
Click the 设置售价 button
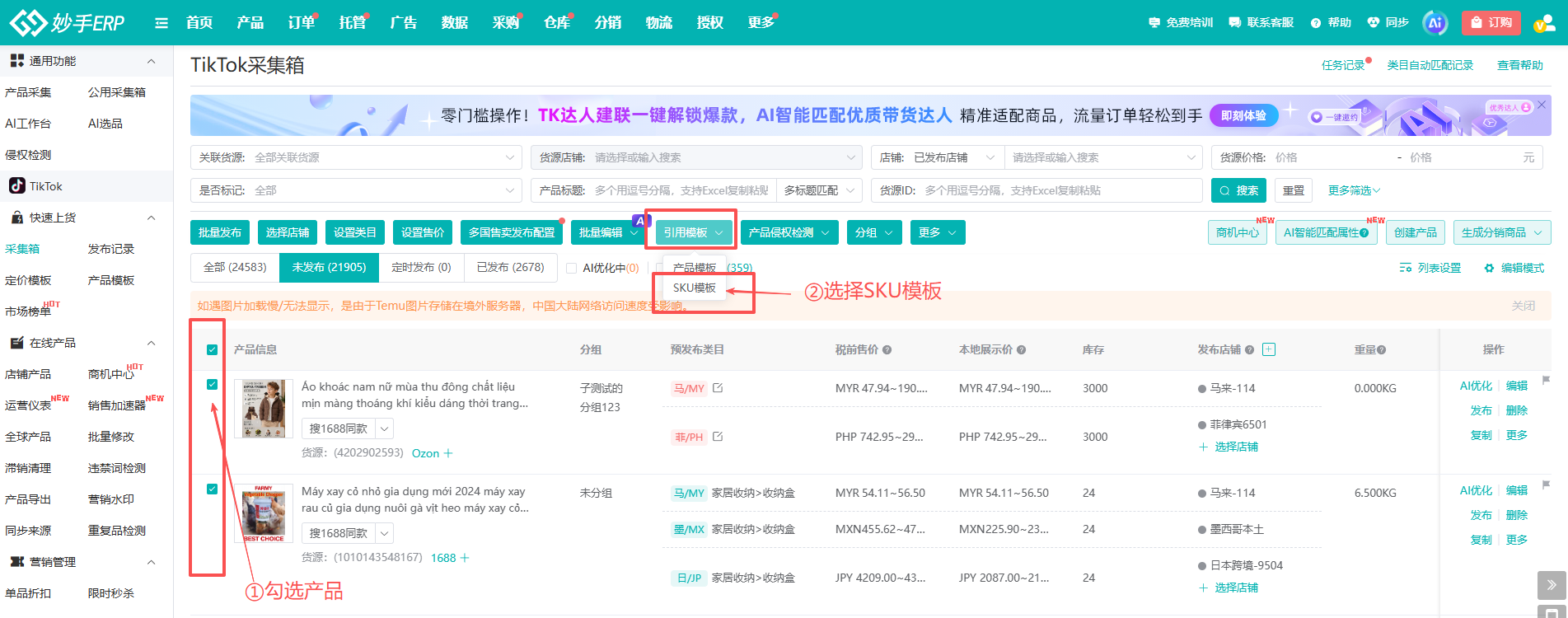click(423, 232)
